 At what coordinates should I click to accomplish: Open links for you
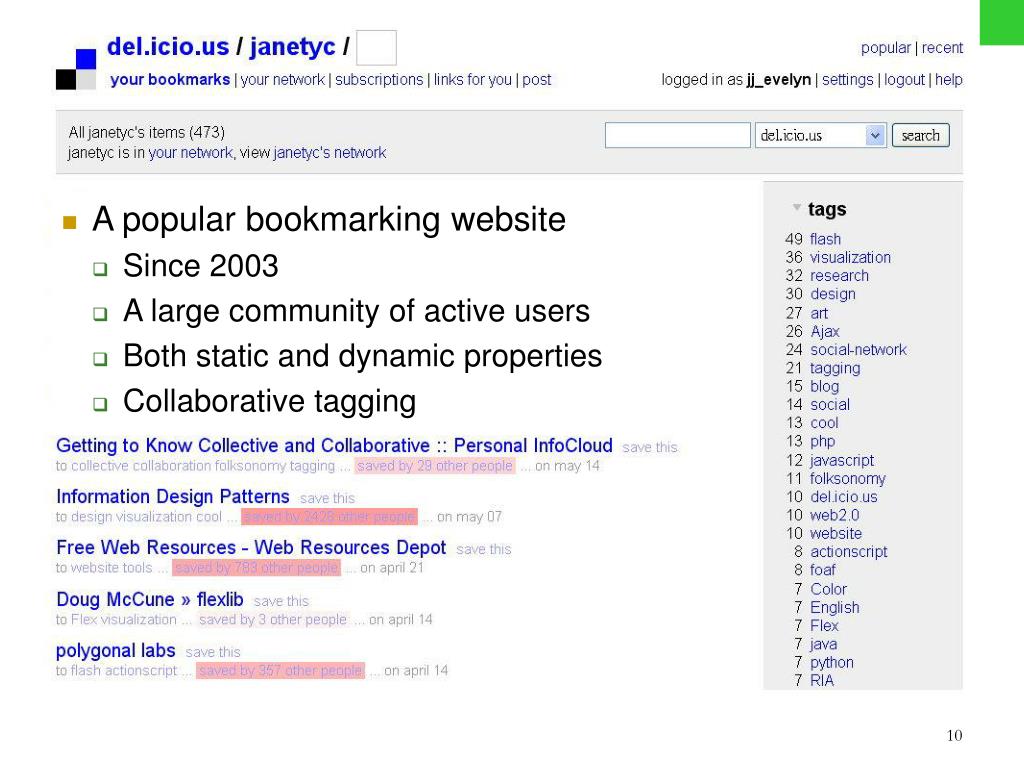(x=473, y=80)
